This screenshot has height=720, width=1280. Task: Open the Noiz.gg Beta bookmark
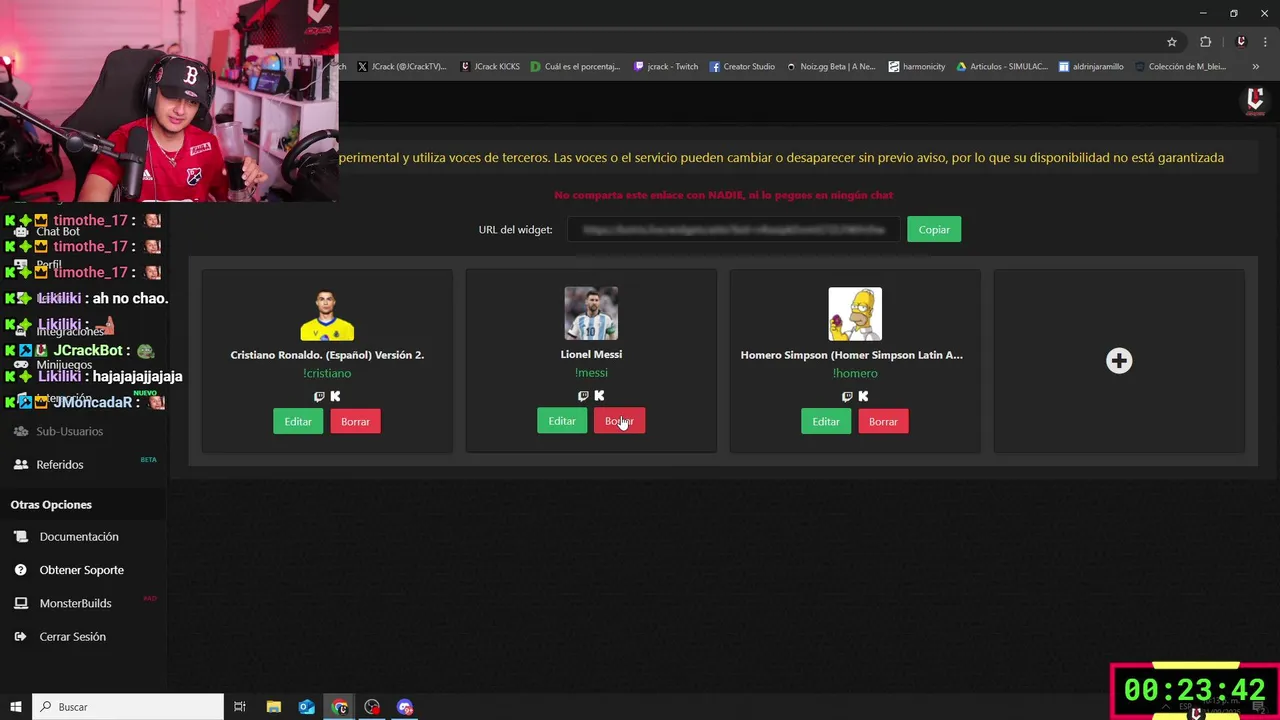click(831, 67)
